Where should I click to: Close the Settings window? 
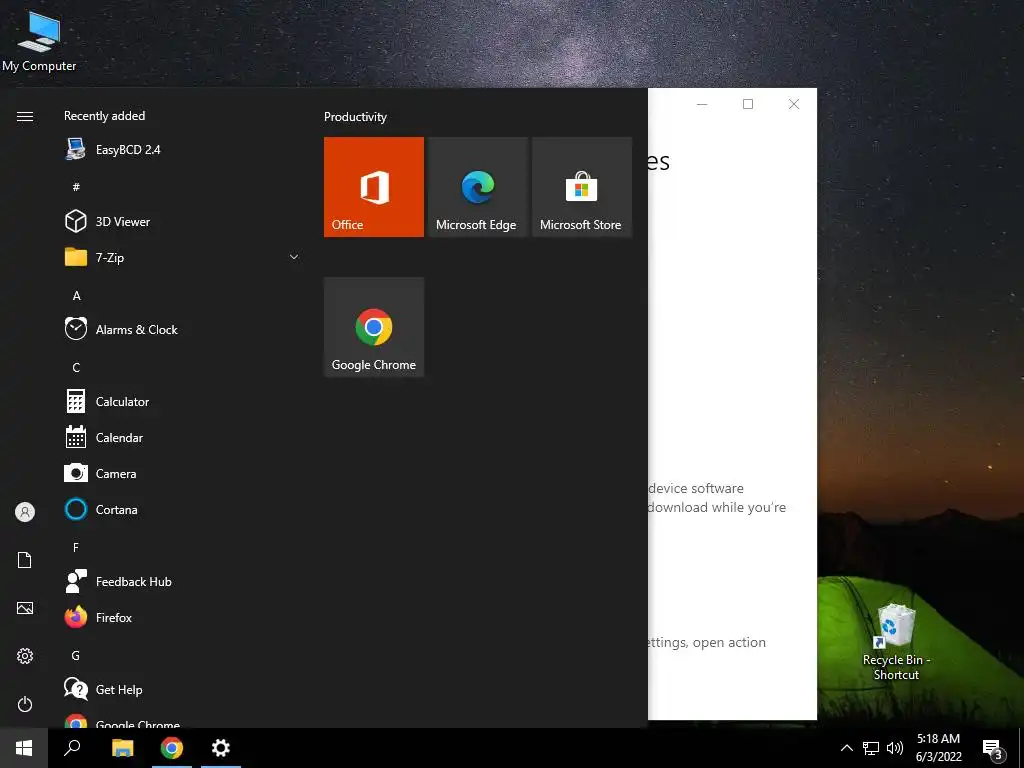pyautogui.click(x=793, y=104)
